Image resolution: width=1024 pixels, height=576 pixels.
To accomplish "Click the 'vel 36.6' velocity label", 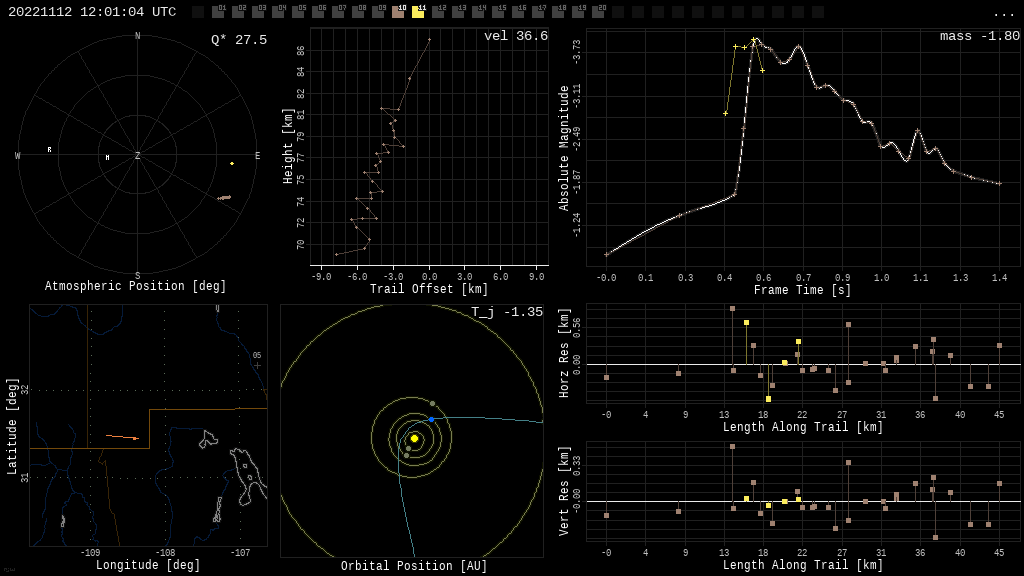I will click(515, 37).
